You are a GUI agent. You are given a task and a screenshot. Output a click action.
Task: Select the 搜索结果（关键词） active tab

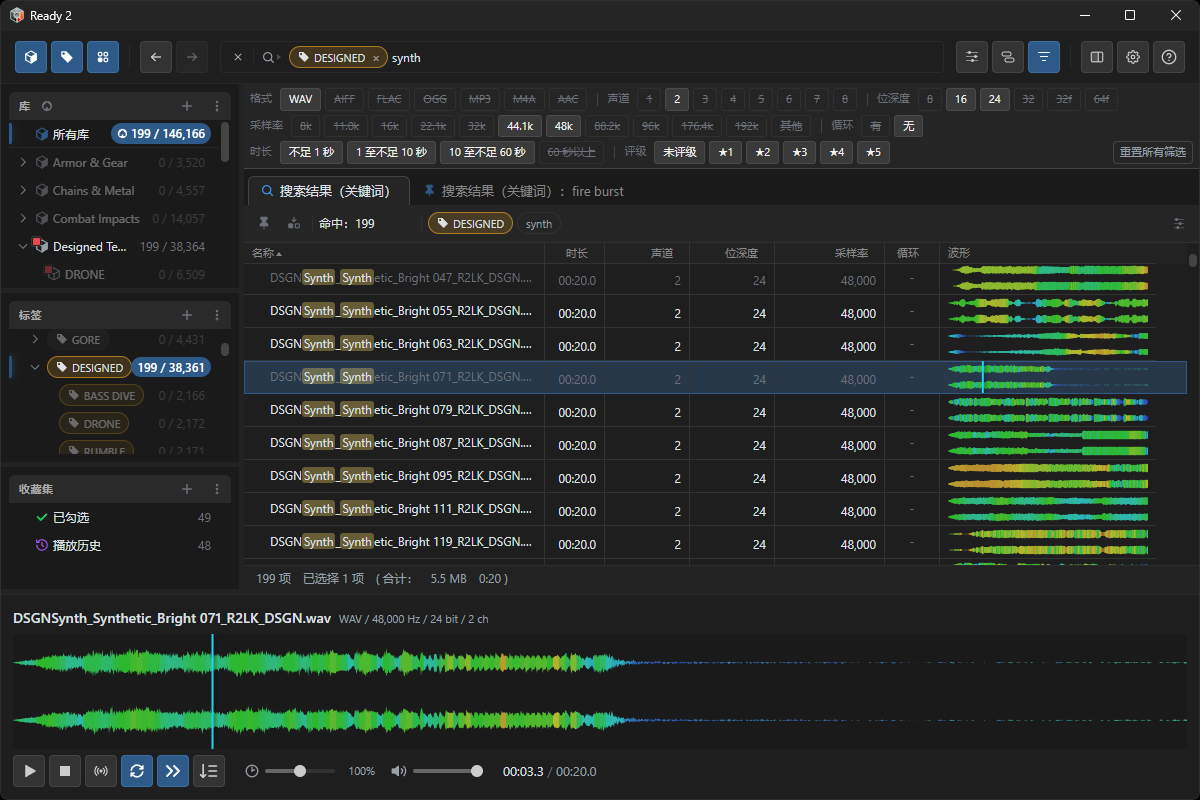330,190
